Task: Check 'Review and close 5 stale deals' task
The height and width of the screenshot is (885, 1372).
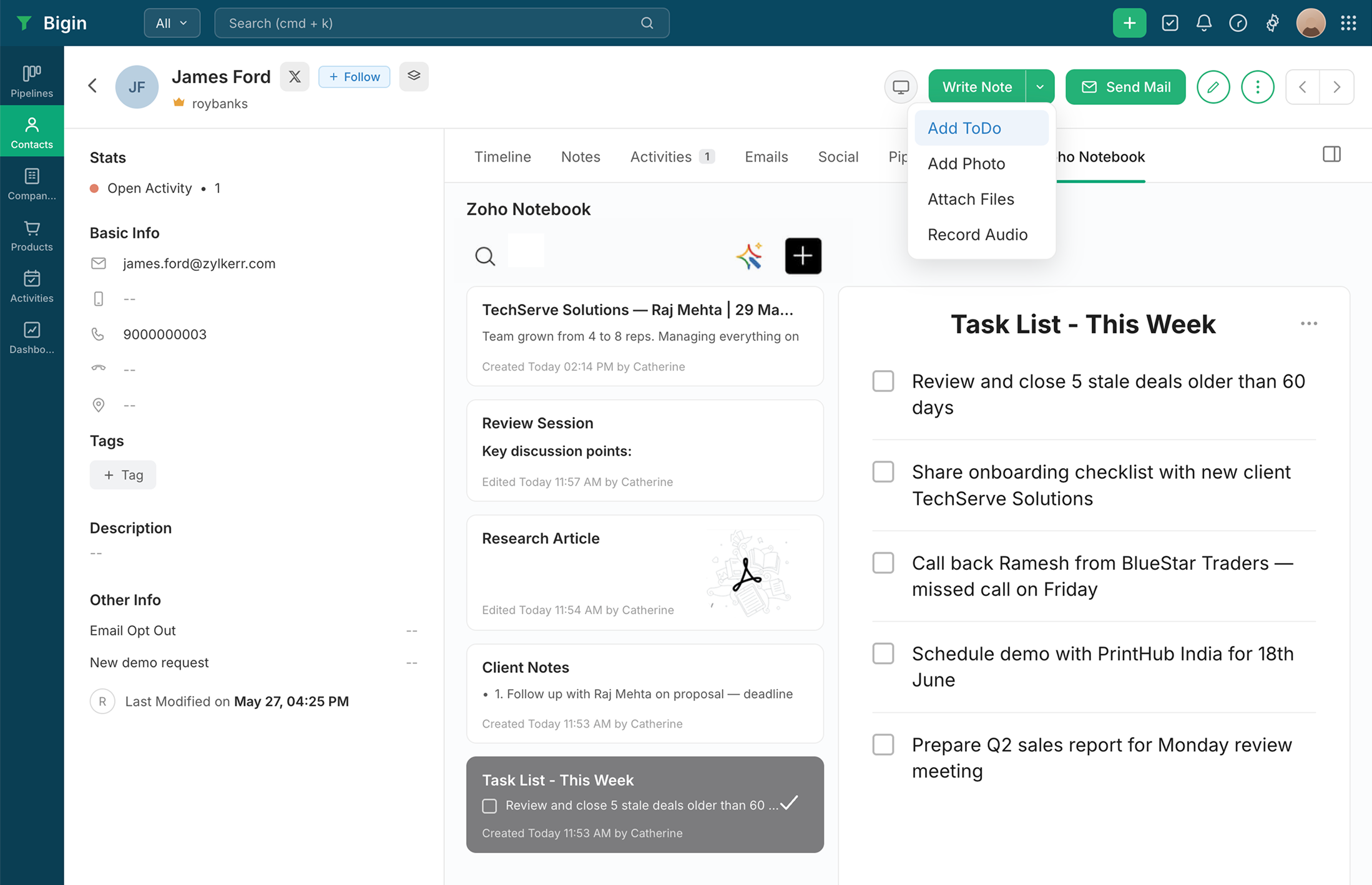Action: click(x=883, y=381)
